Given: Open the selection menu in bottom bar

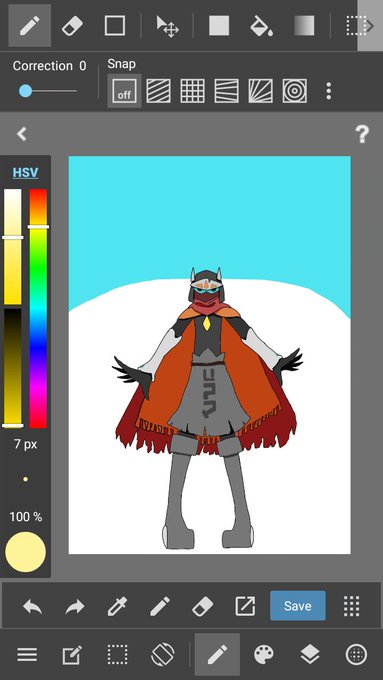Looking at the screenshot, I should (118, 654).
